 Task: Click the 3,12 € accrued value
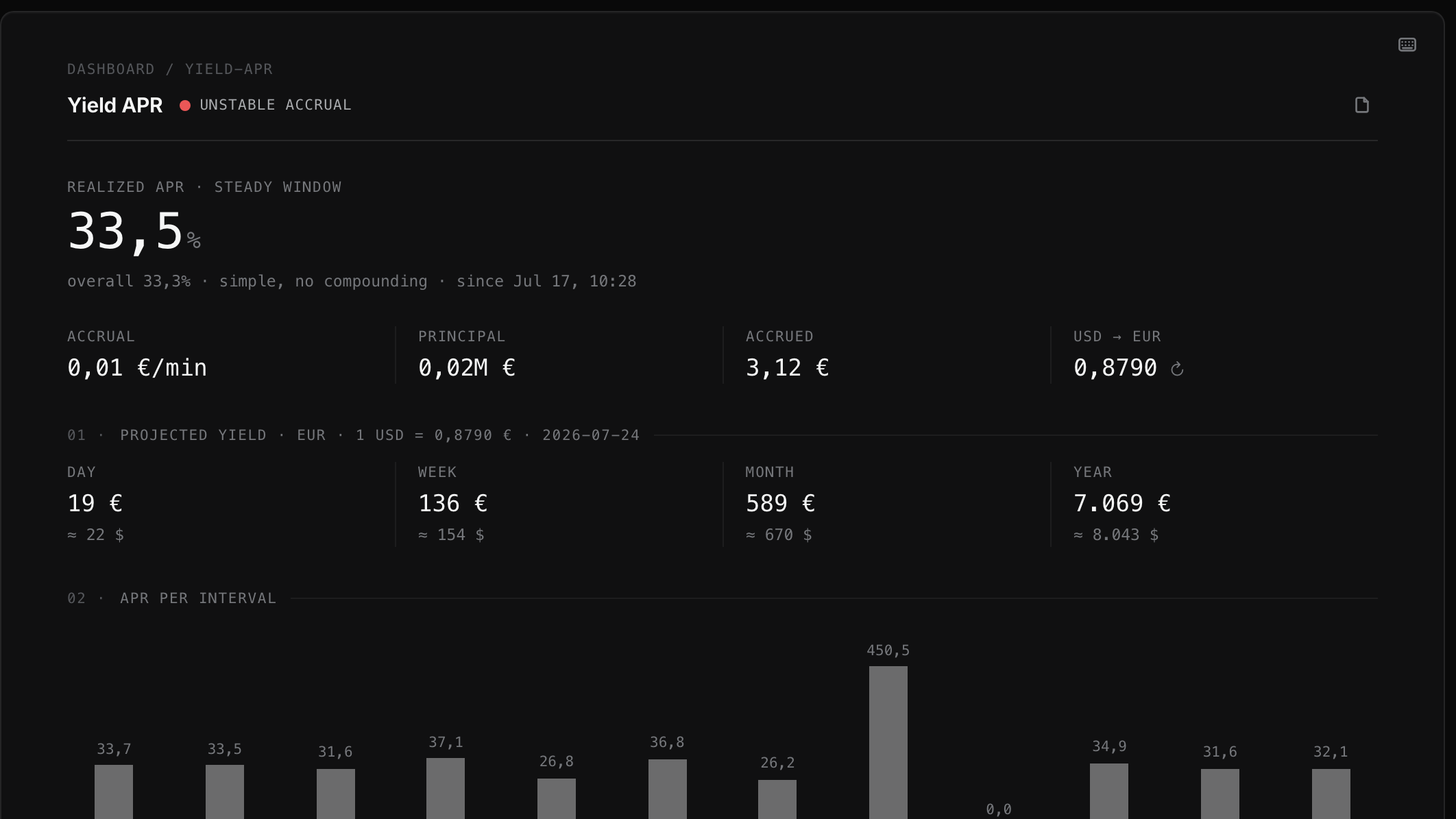pos(788,368)
